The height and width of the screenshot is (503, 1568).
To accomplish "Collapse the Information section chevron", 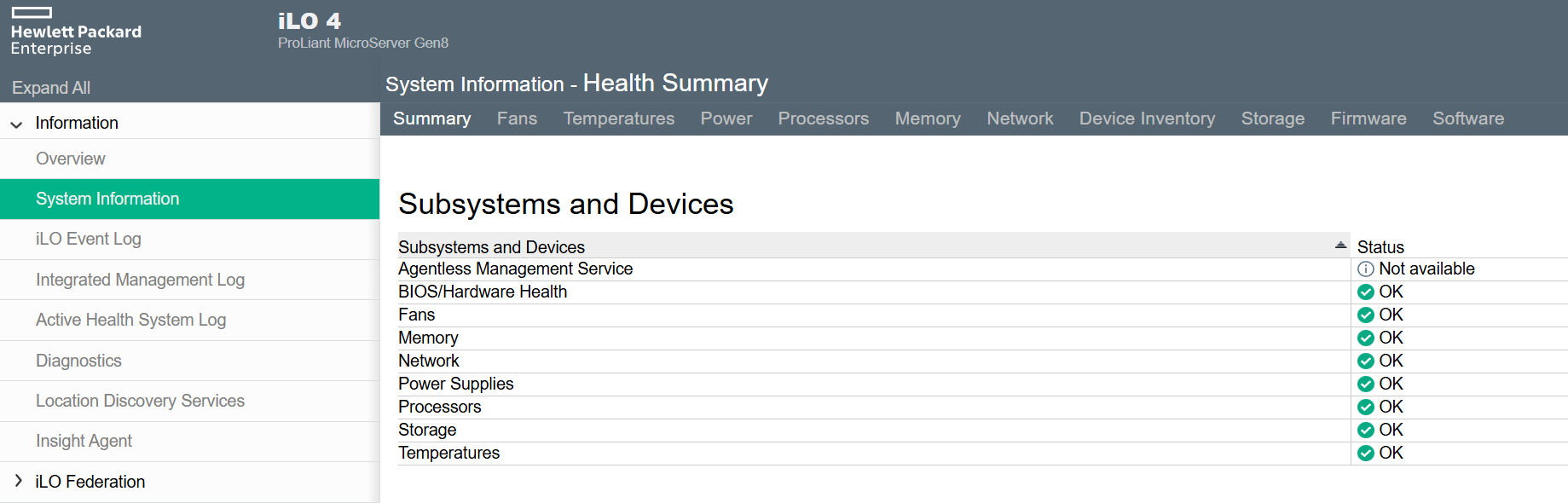I will coord(16,124).
